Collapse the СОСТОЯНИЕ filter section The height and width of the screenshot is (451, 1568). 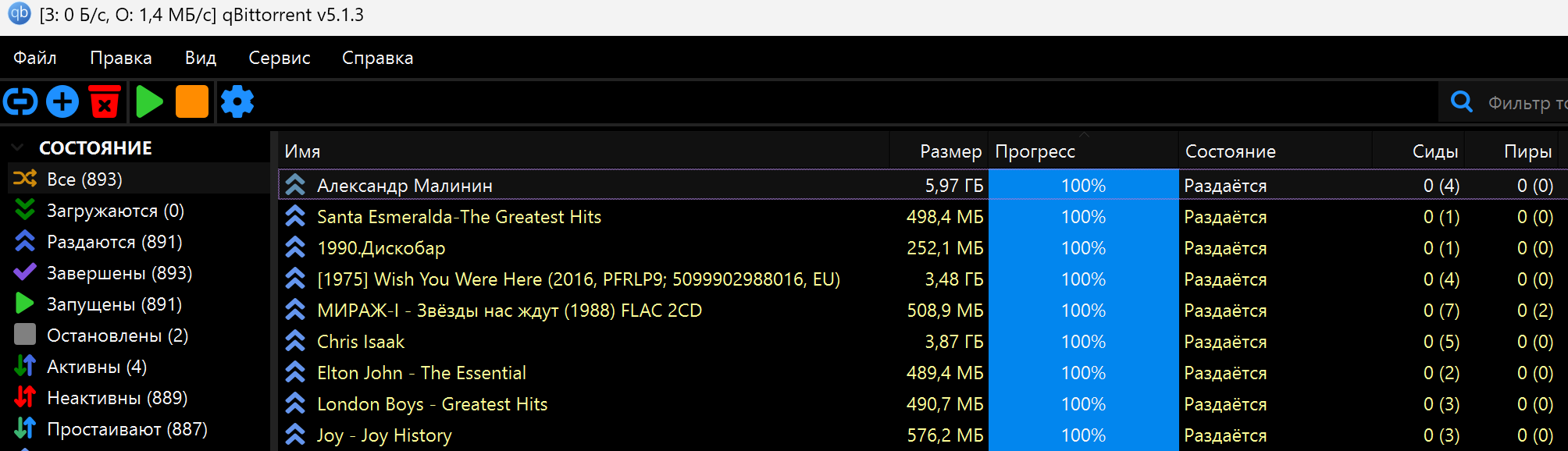pyautogui.click(x=17, y=147)
